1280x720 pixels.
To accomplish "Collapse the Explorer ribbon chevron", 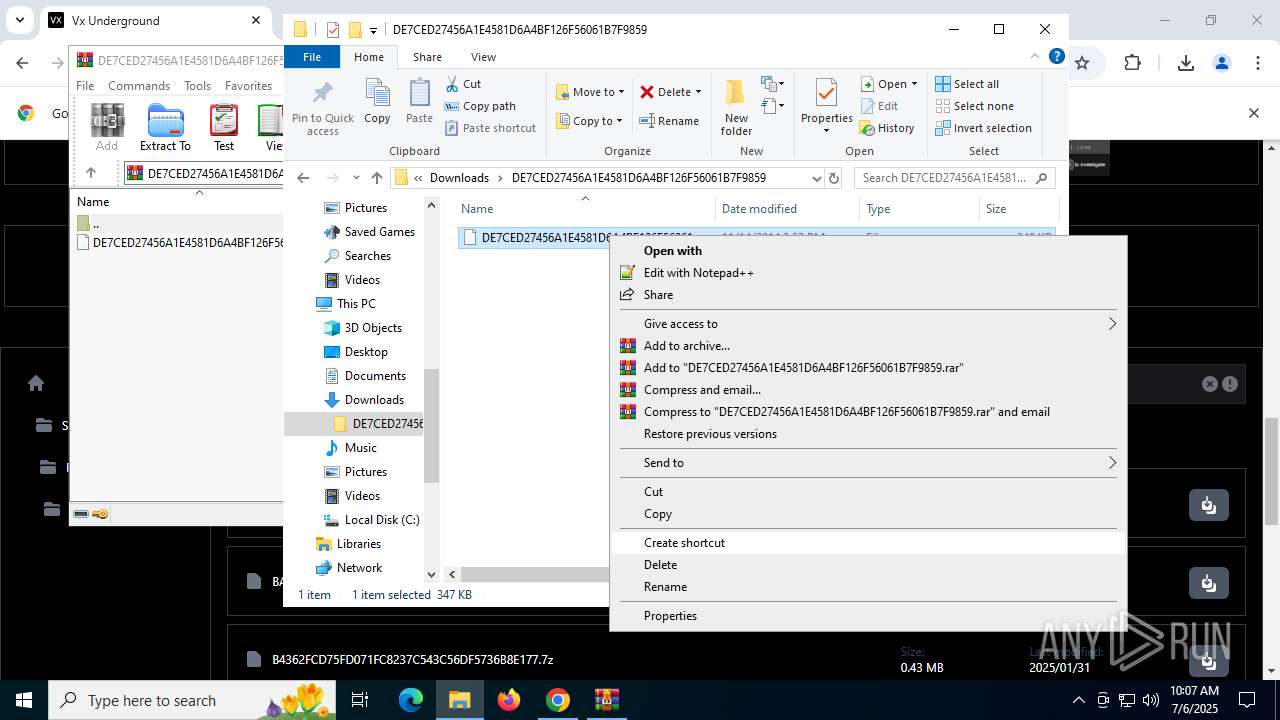I will pyautogui.click(x=1035, y=57).
